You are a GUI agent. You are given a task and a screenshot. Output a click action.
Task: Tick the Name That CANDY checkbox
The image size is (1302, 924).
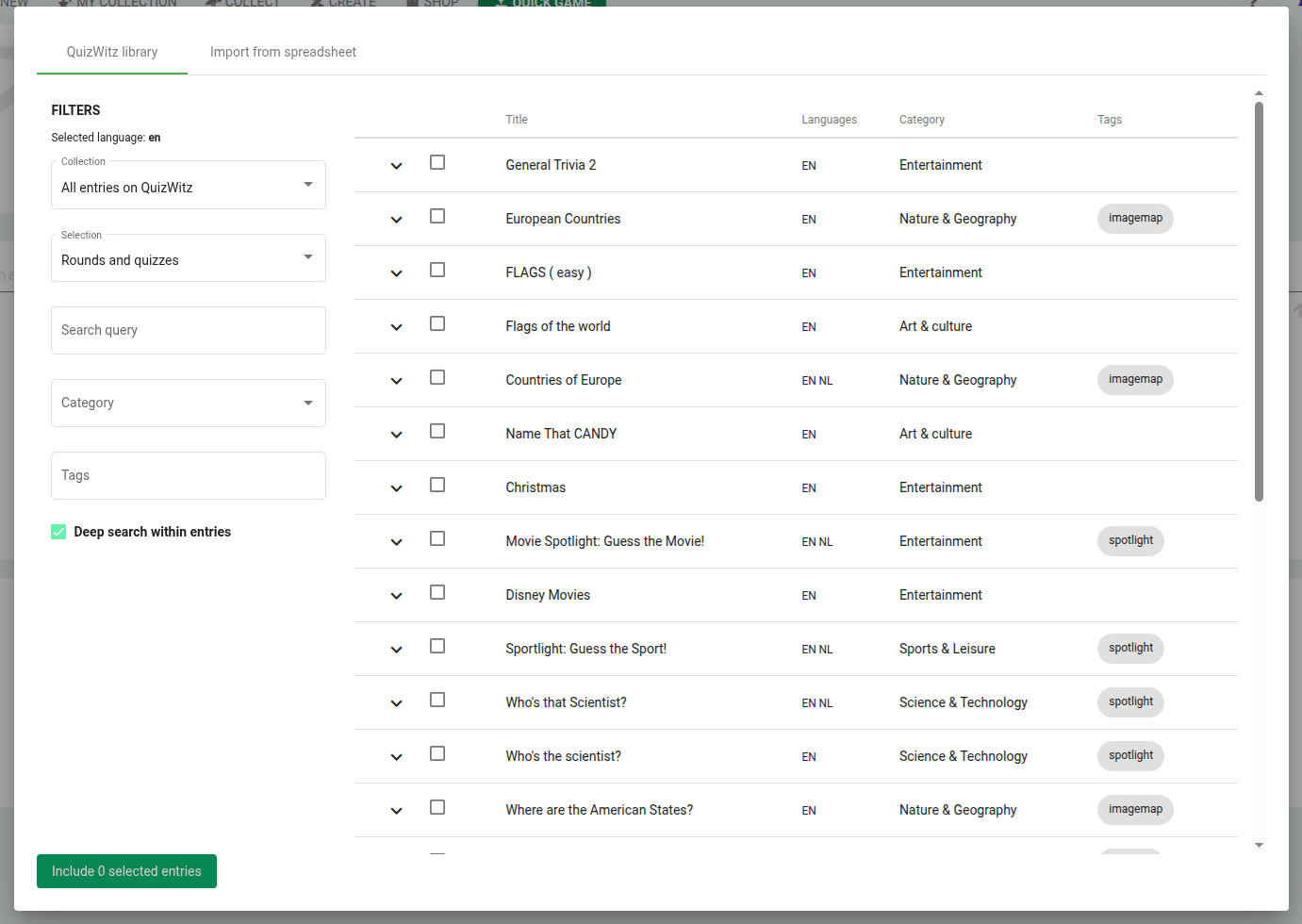click(x=437, y=432)
